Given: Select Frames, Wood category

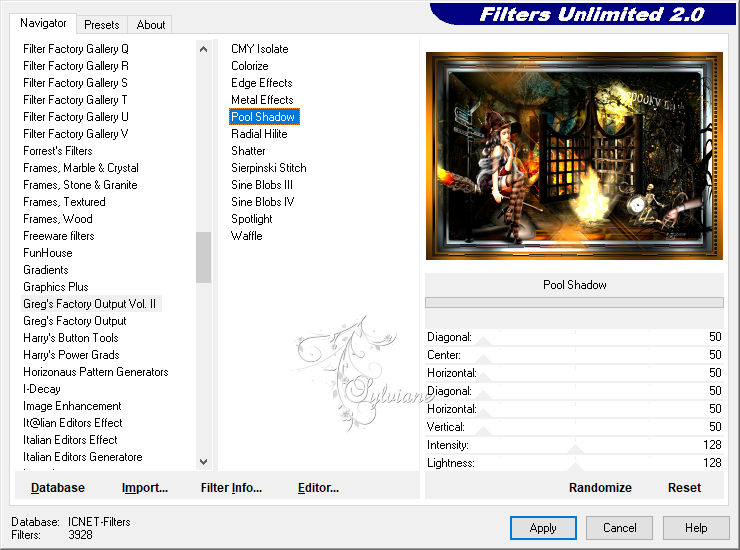Looking at the screenshot, I should tap(58, 219).
